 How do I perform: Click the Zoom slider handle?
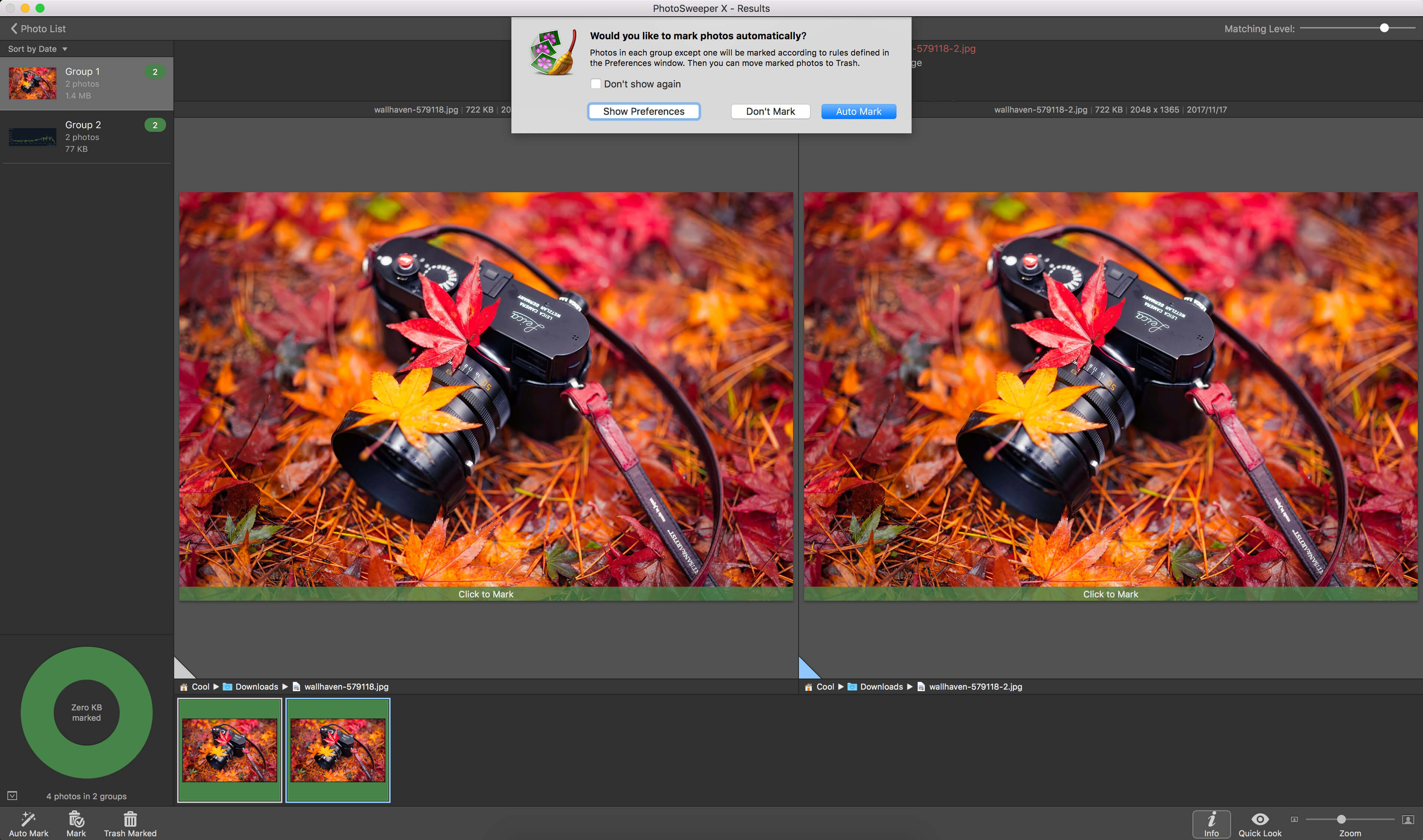point(1341,819)
